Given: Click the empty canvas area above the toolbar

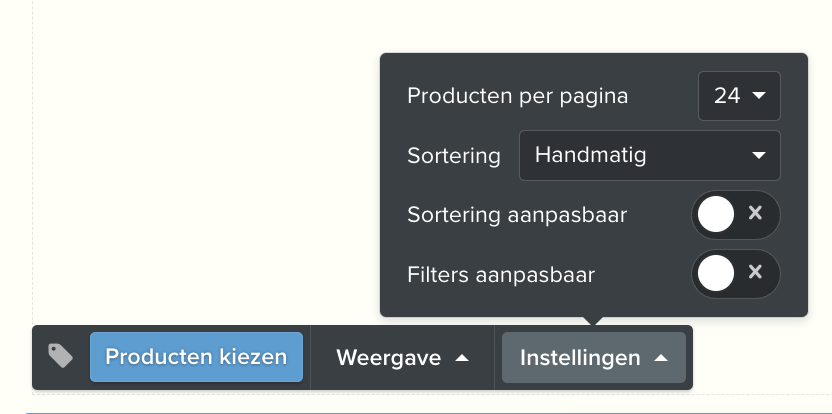Looking at the screenshot, I should (202, 159).
